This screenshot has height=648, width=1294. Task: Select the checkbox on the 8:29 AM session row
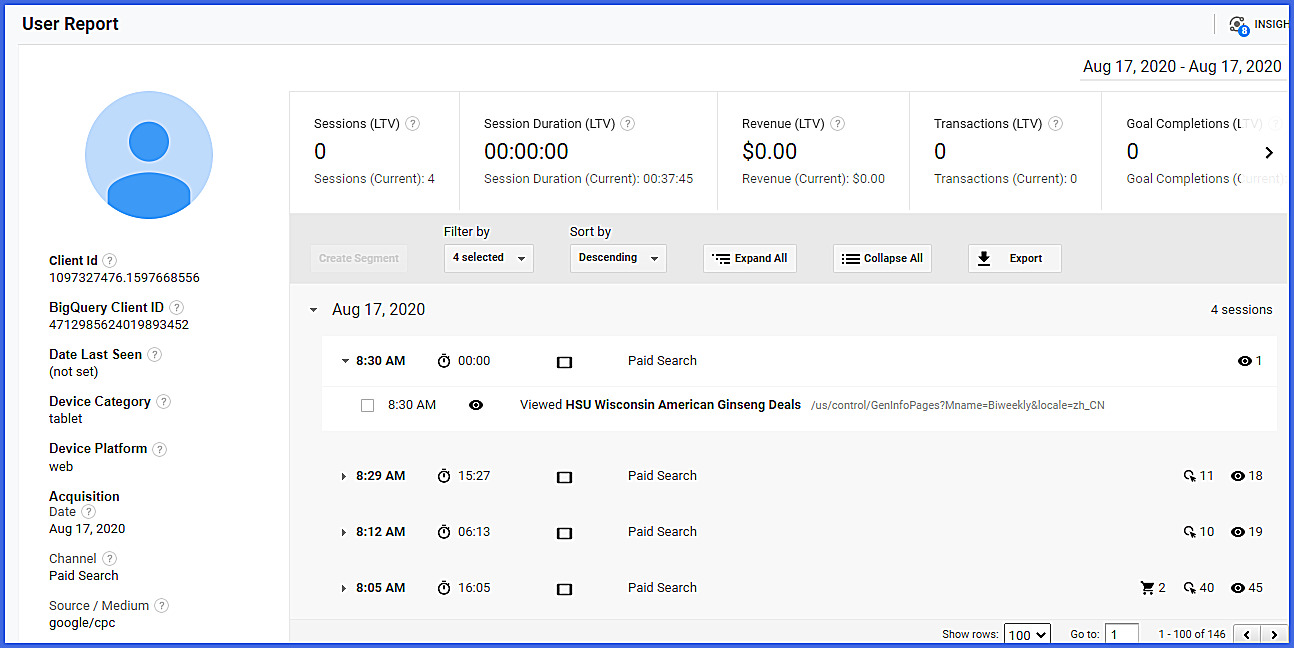[564, 475]
